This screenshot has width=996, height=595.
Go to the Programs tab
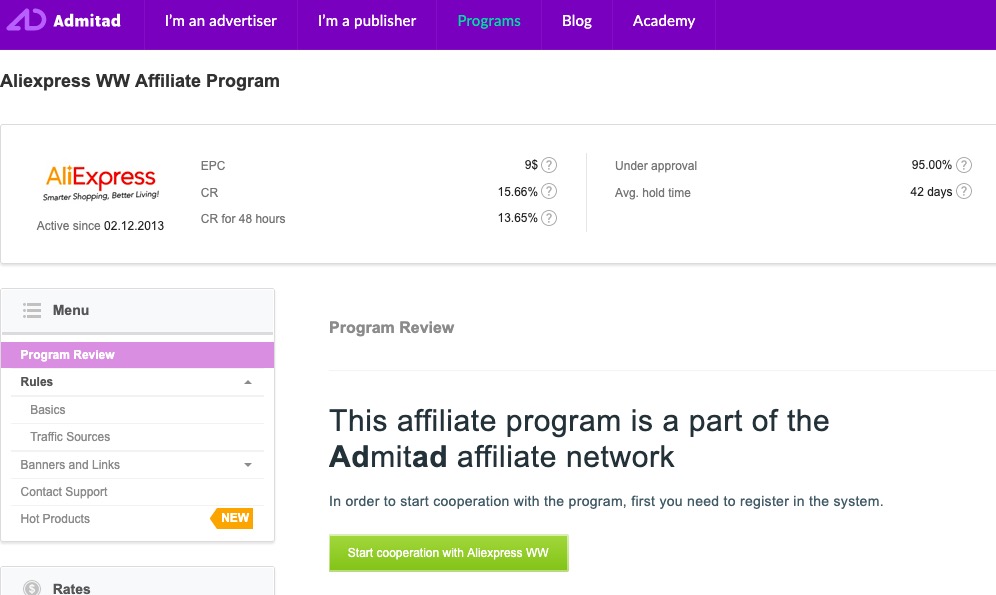point(489,21)
